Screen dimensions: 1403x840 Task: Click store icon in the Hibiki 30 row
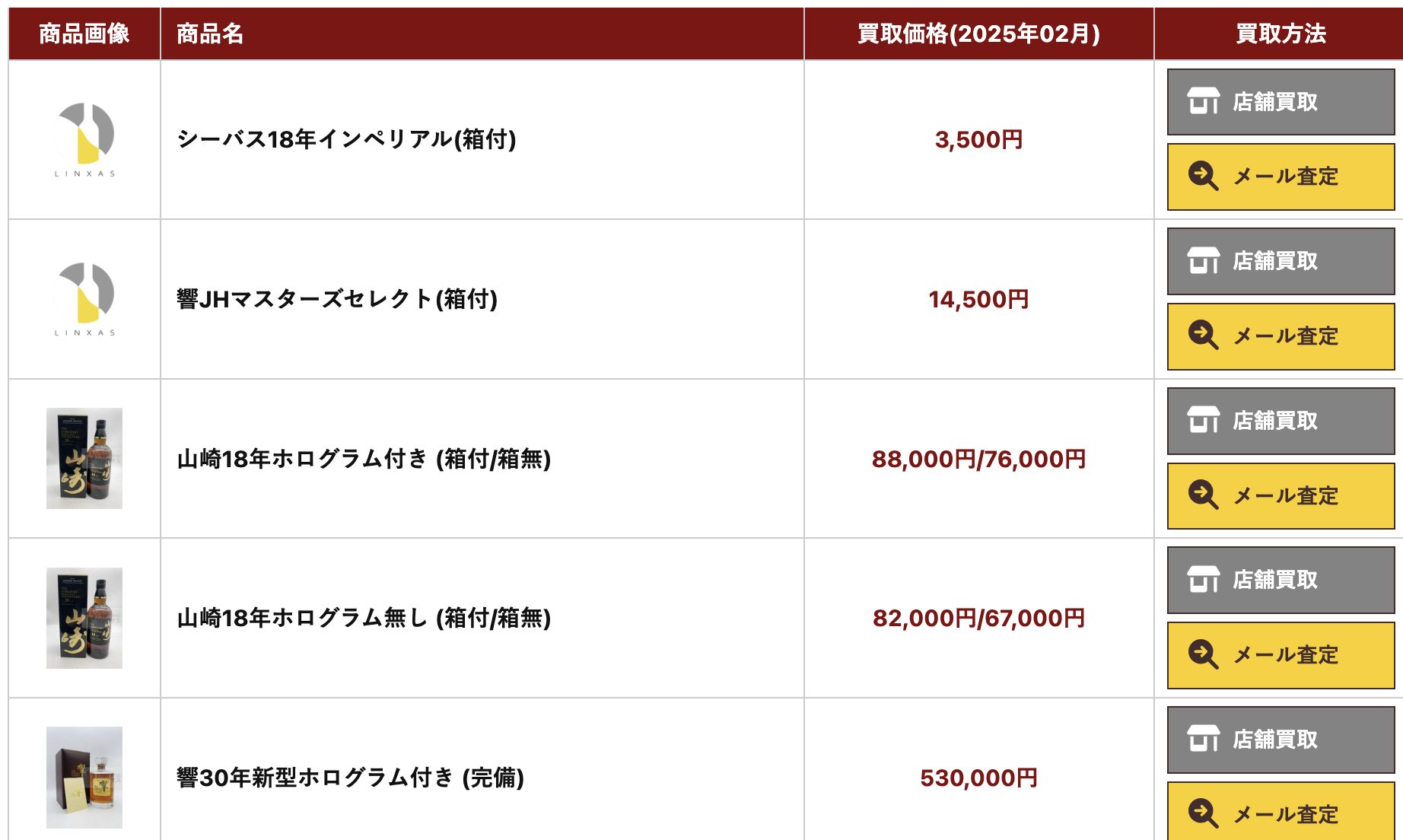point(1203,739)
